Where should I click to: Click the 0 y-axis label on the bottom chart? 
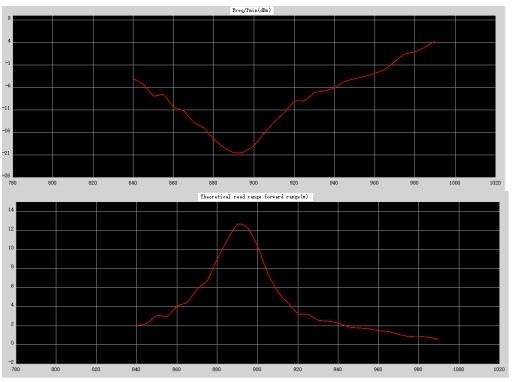[x=12, y=343]
